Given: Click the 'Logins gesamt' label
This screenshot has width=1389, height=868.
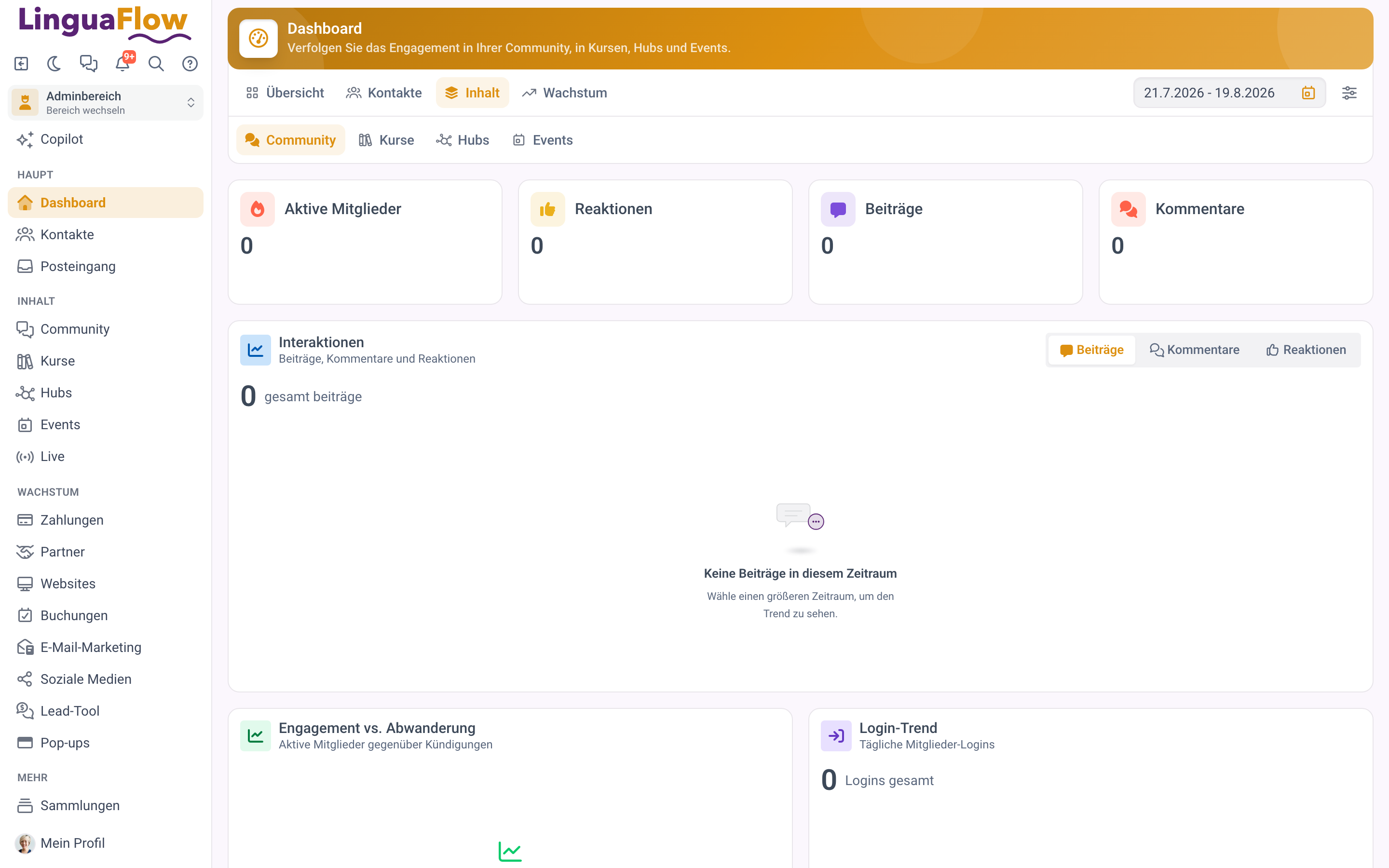Looking at the screenshot, I should point(889,781).
